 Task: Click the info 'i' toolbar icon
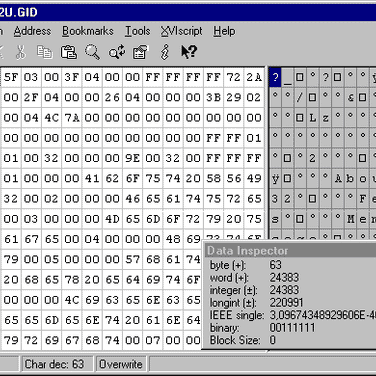pos(165,52)
